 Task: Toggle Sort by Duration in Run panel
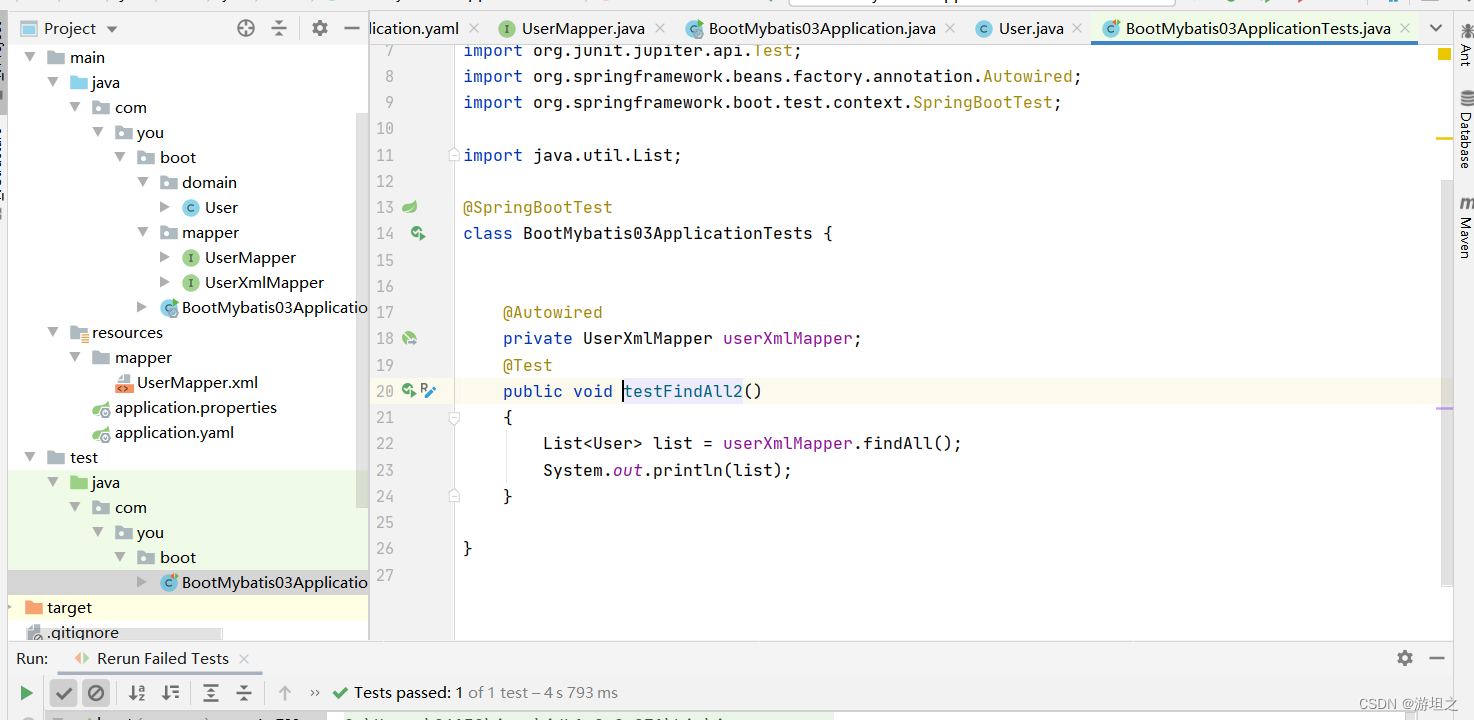pos(171,693)
